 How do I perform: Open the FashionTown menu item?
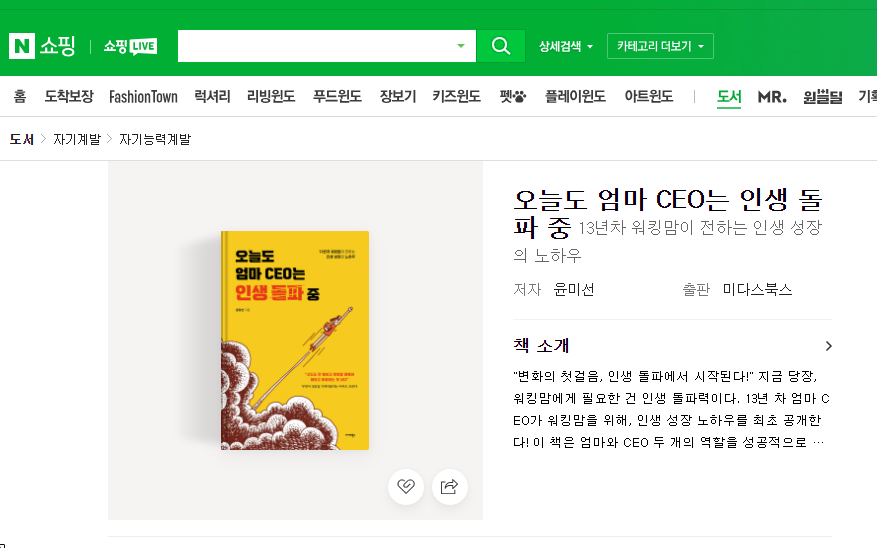143,97
